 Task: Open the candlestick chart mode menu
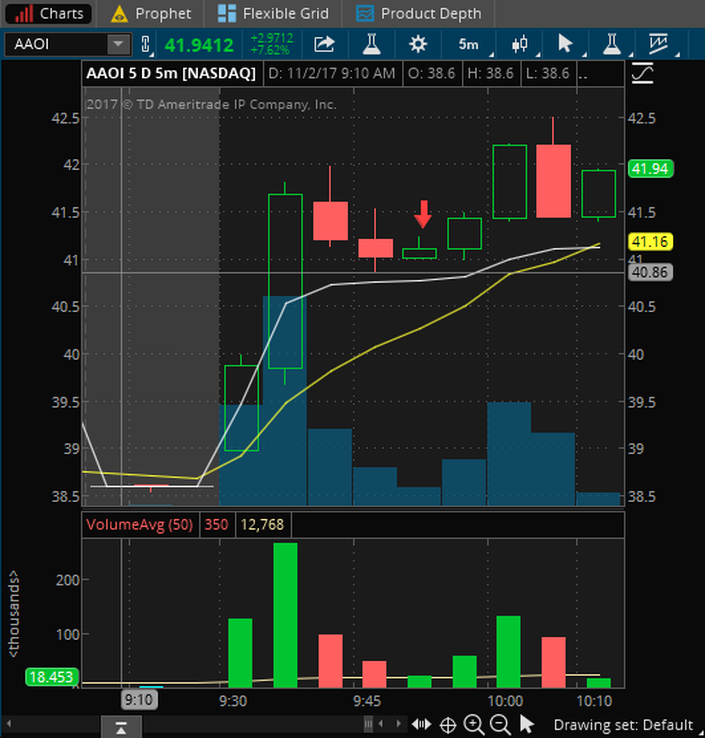(521, 44)
